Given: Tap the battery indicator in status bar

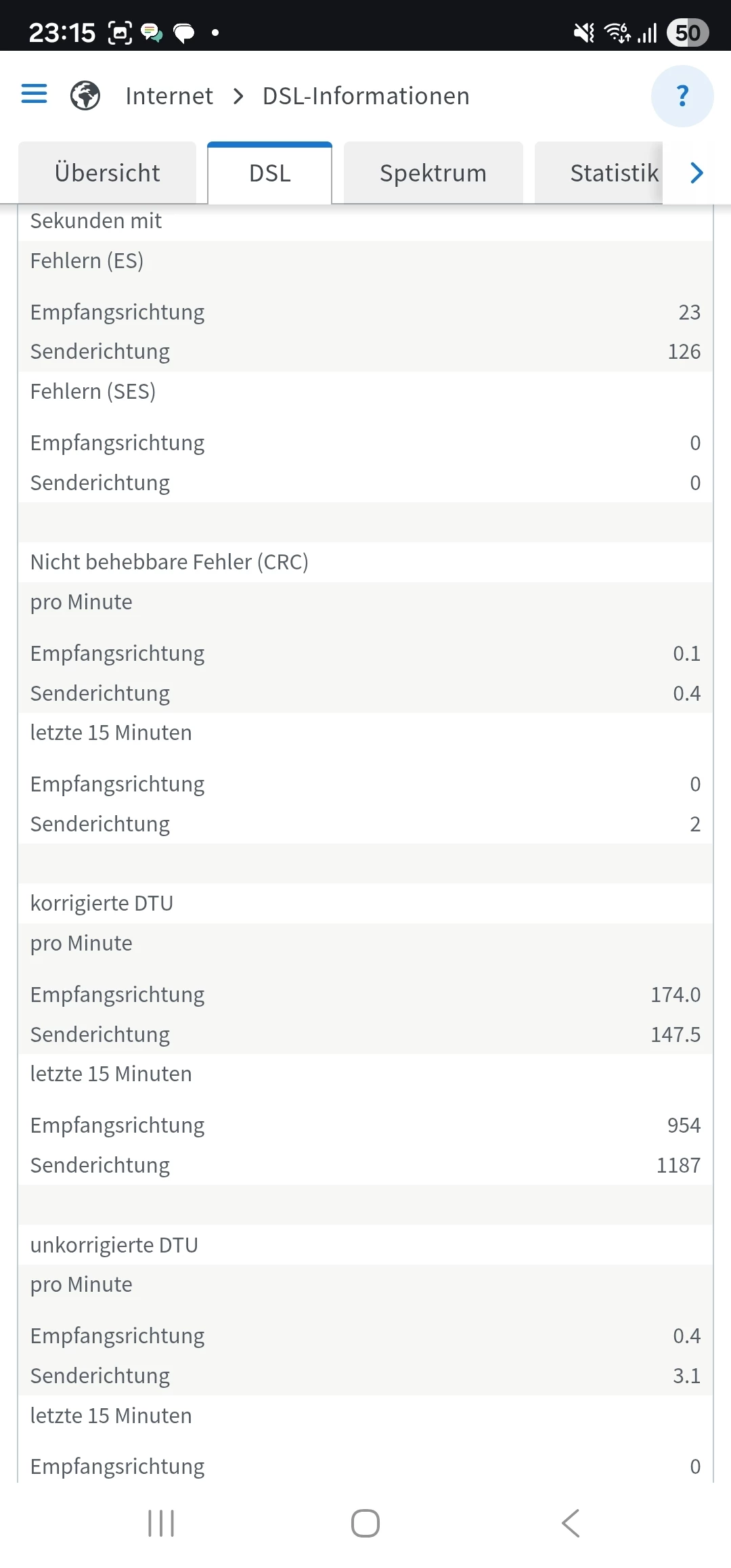Looking at the screenshot, I should pos(688,32).
